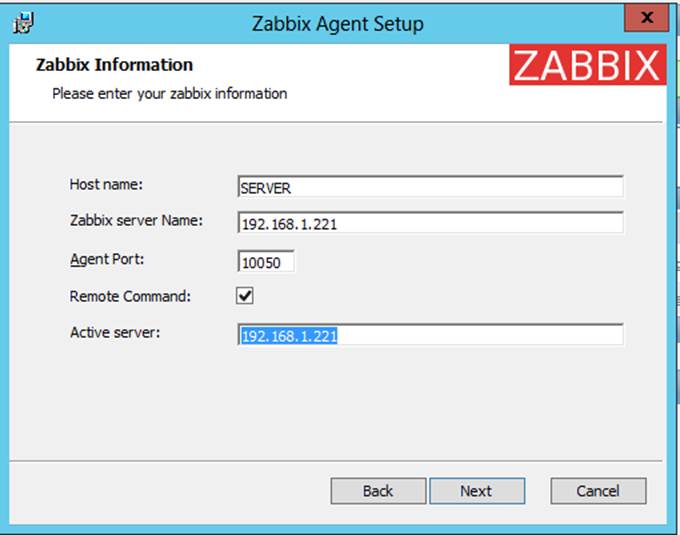Viewport: 680px width, 535px height.
Task: Click the red ZABBIX logo
Action: [x=588, y=65]
